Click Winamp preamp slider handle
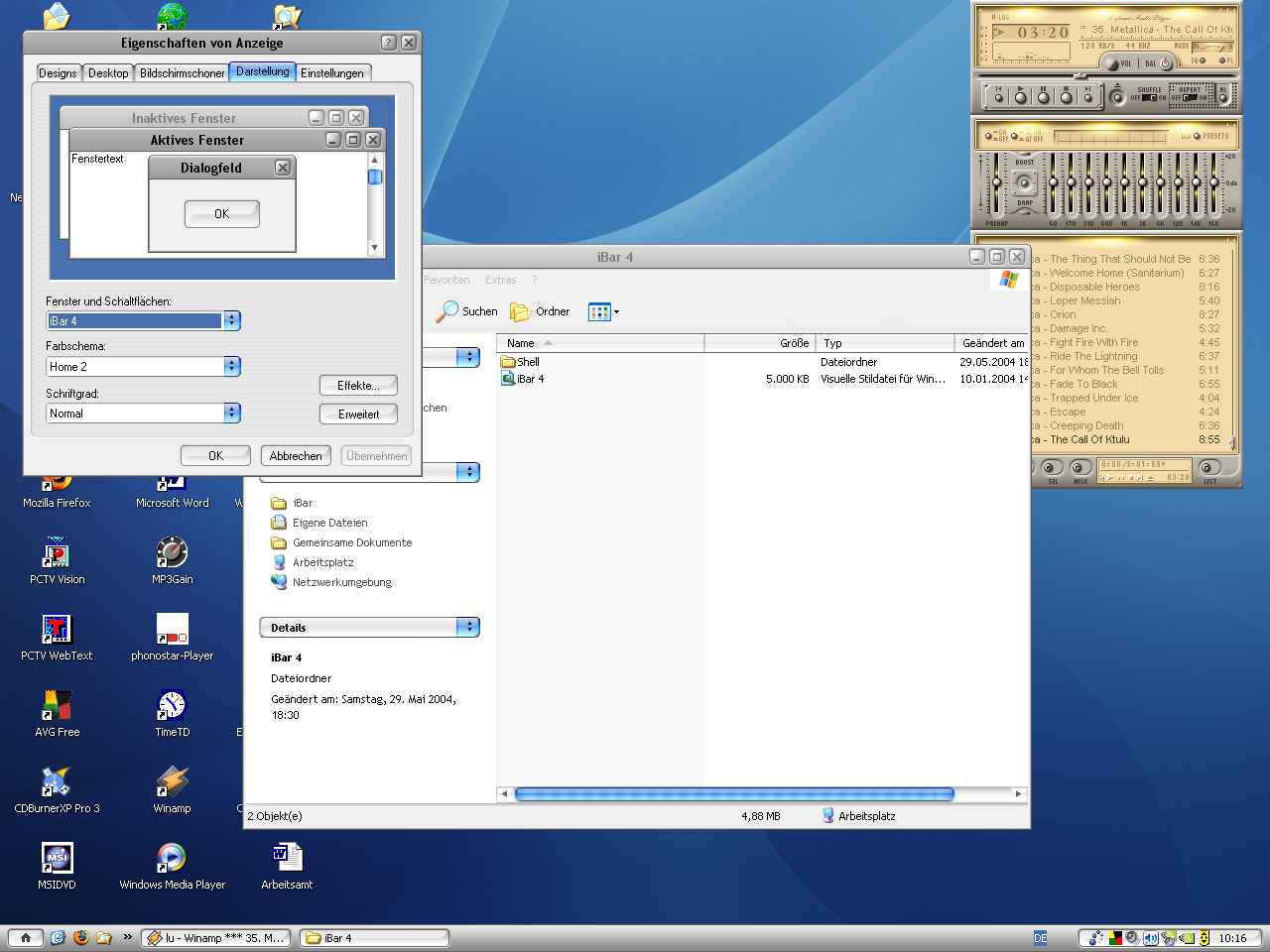The height and width of the screenshot is (952, 1270). 996,182
